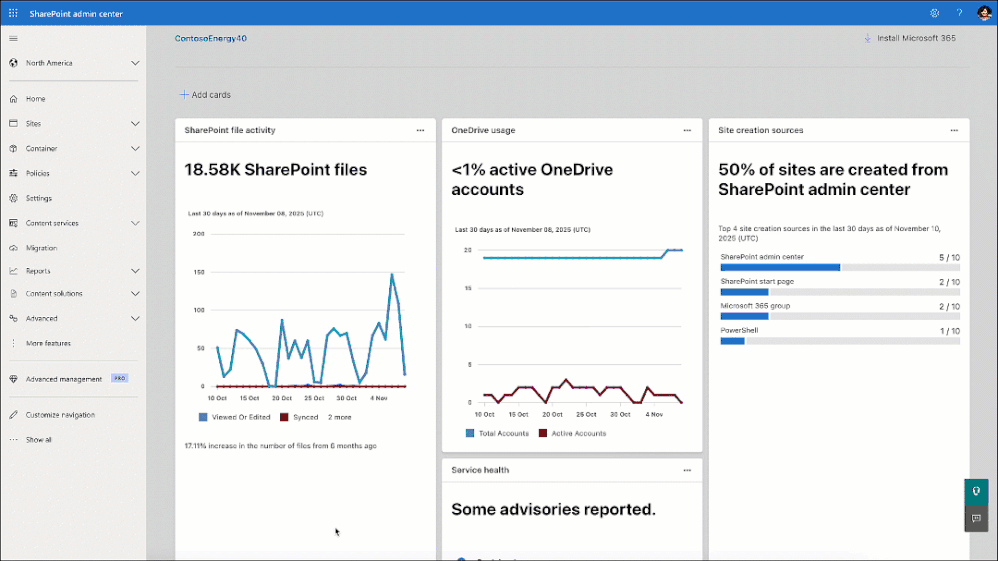This screenshot has height=561, width=998.
Task: Click the Migration cloud icon
Action: coord(13,248)
